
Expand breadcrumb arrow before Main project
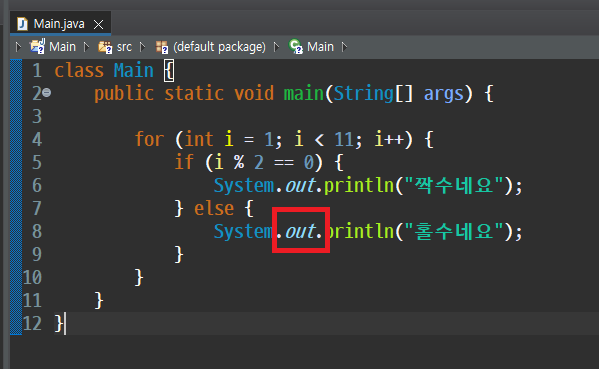click(x=18, y=47)
